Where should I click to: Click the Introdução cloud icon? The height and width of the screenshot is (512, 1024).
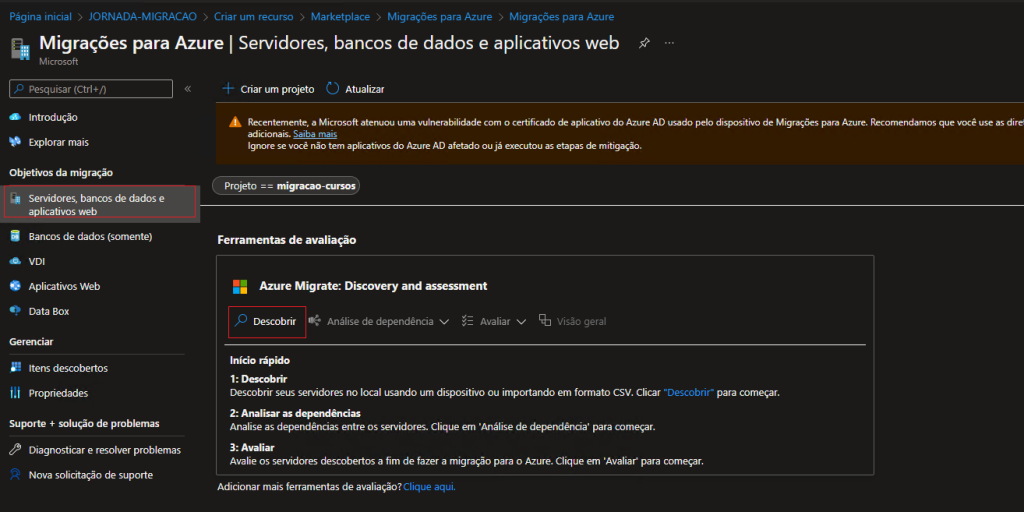click(15, 117)
